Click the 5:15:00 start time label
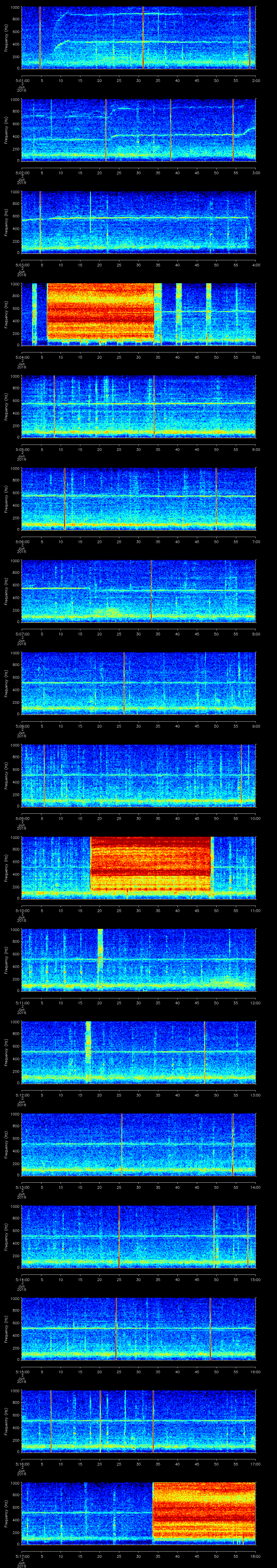277x1568 pixels. [x=22, y=1371]
